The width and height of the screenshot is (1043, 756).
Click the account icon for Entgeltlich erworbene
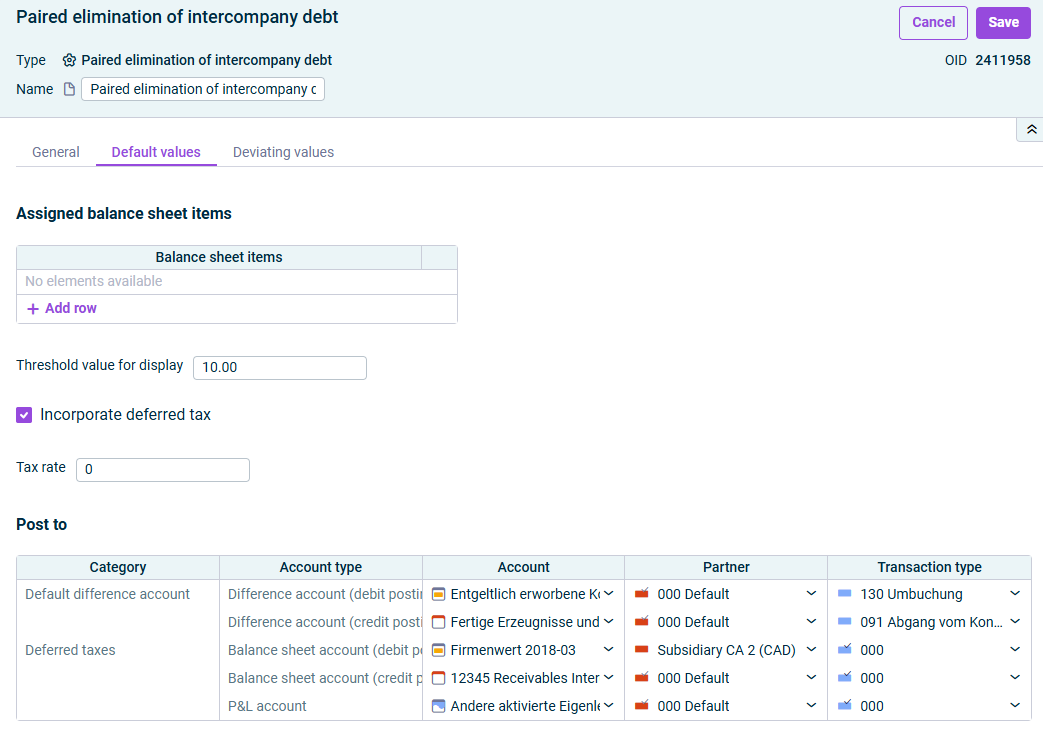pos(438,594)
